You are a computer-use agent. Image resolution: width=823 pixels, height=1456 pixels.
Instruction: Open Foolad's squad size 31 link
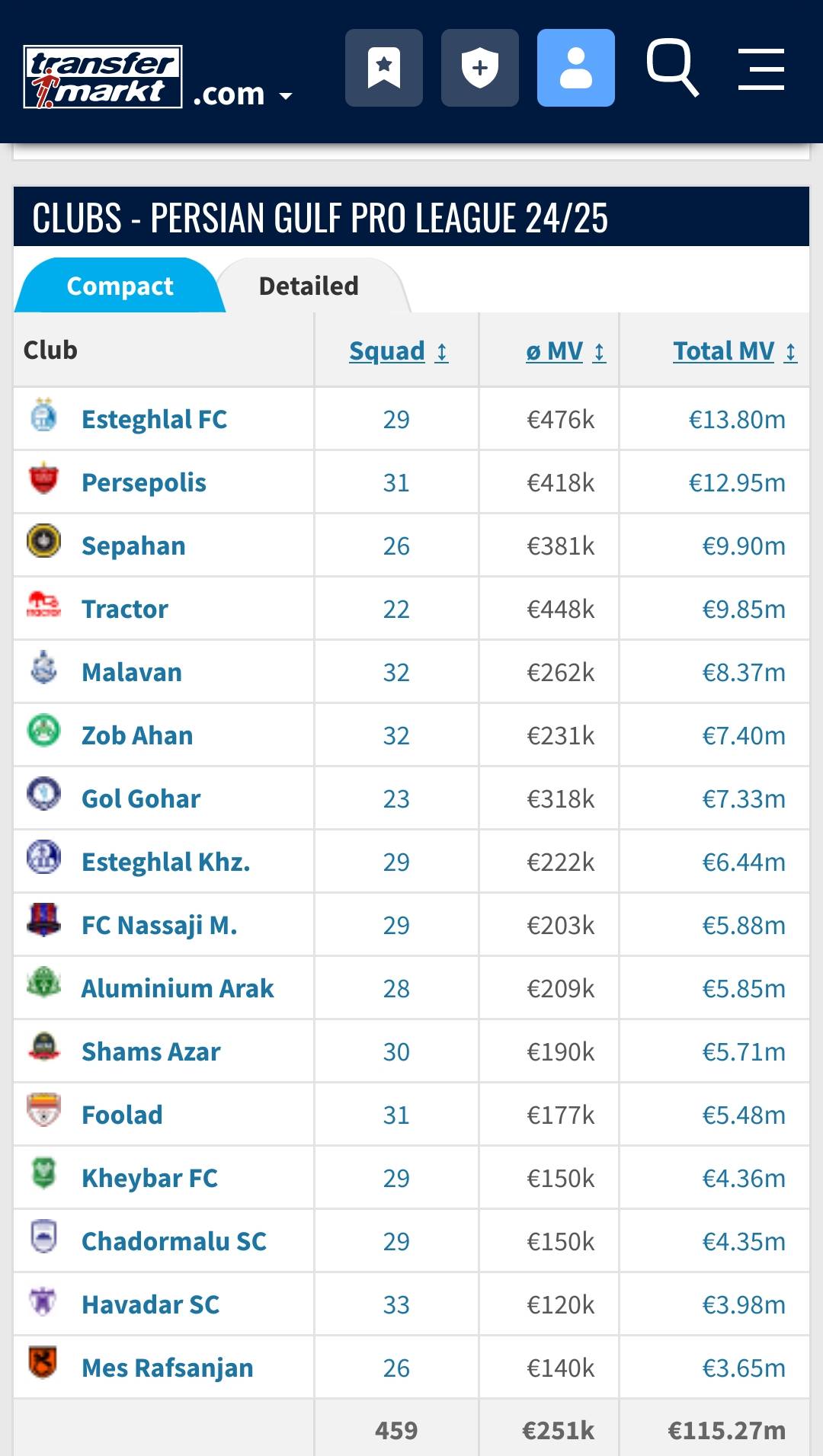point(396,1115)
